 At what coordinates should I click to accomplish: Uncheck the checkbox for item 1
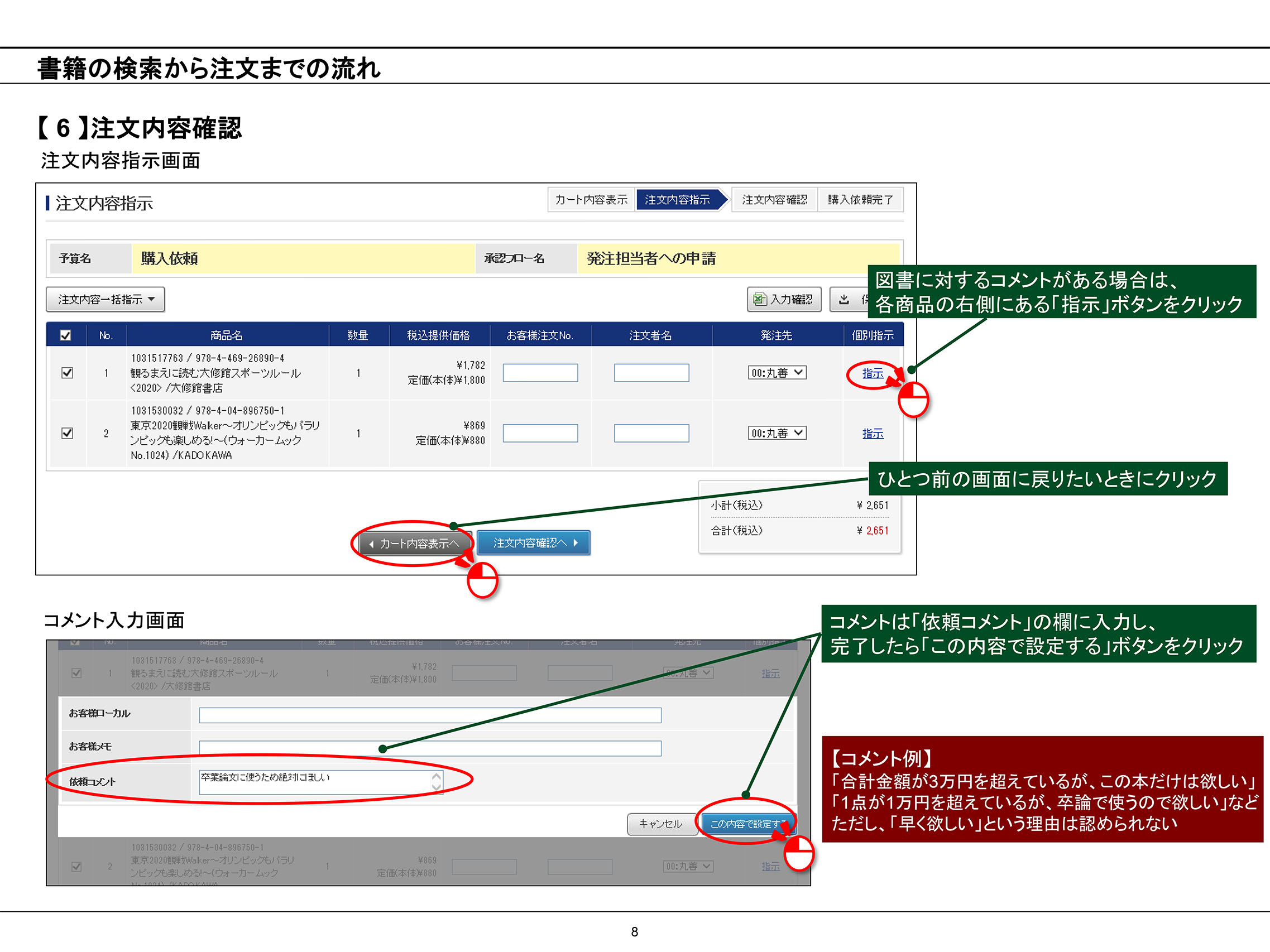pyautogui.click(x=67, y=372)
